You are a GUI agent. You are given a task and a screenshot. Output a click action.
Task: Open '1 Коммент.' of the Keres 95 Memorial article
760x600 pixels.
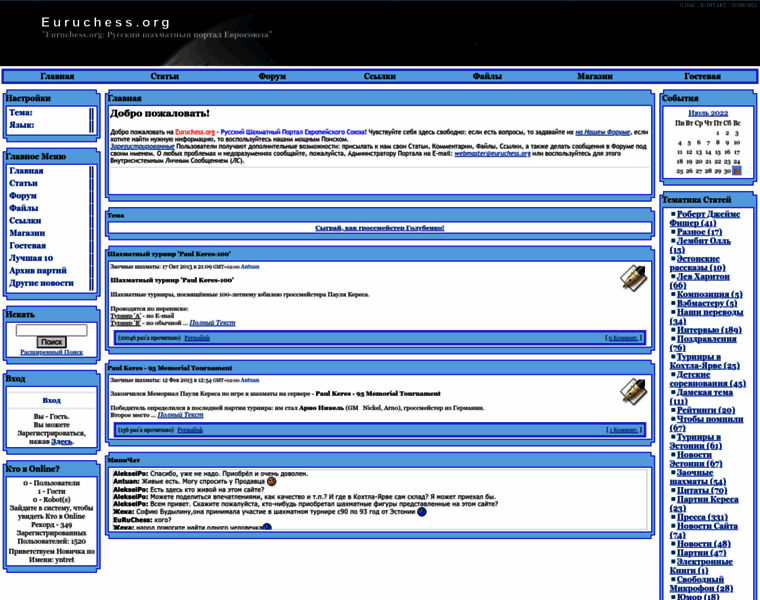(624, 430)
